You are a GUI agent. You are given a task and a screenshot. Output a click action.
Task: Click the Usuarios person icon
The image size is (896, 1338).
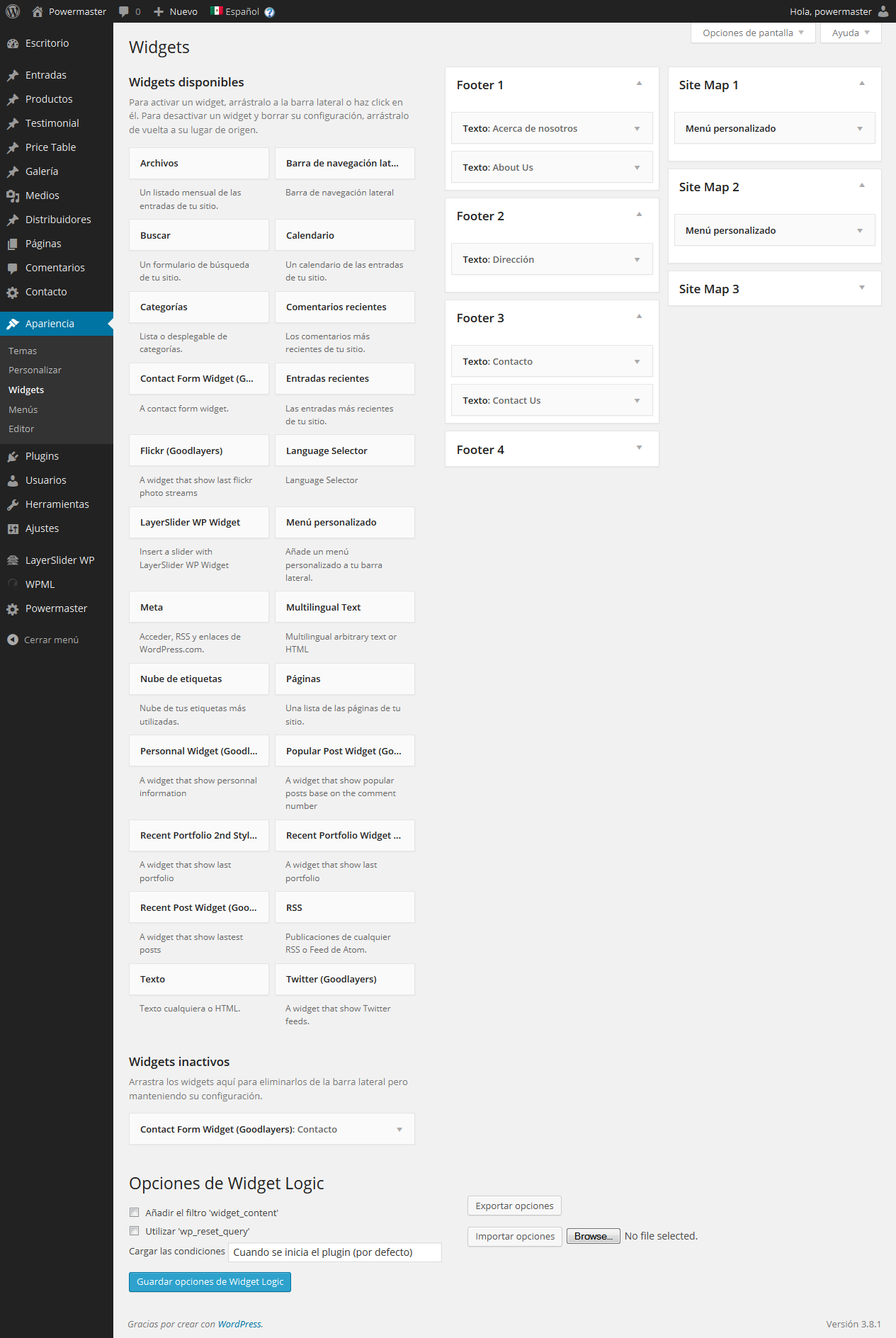(x=13, y=480)
